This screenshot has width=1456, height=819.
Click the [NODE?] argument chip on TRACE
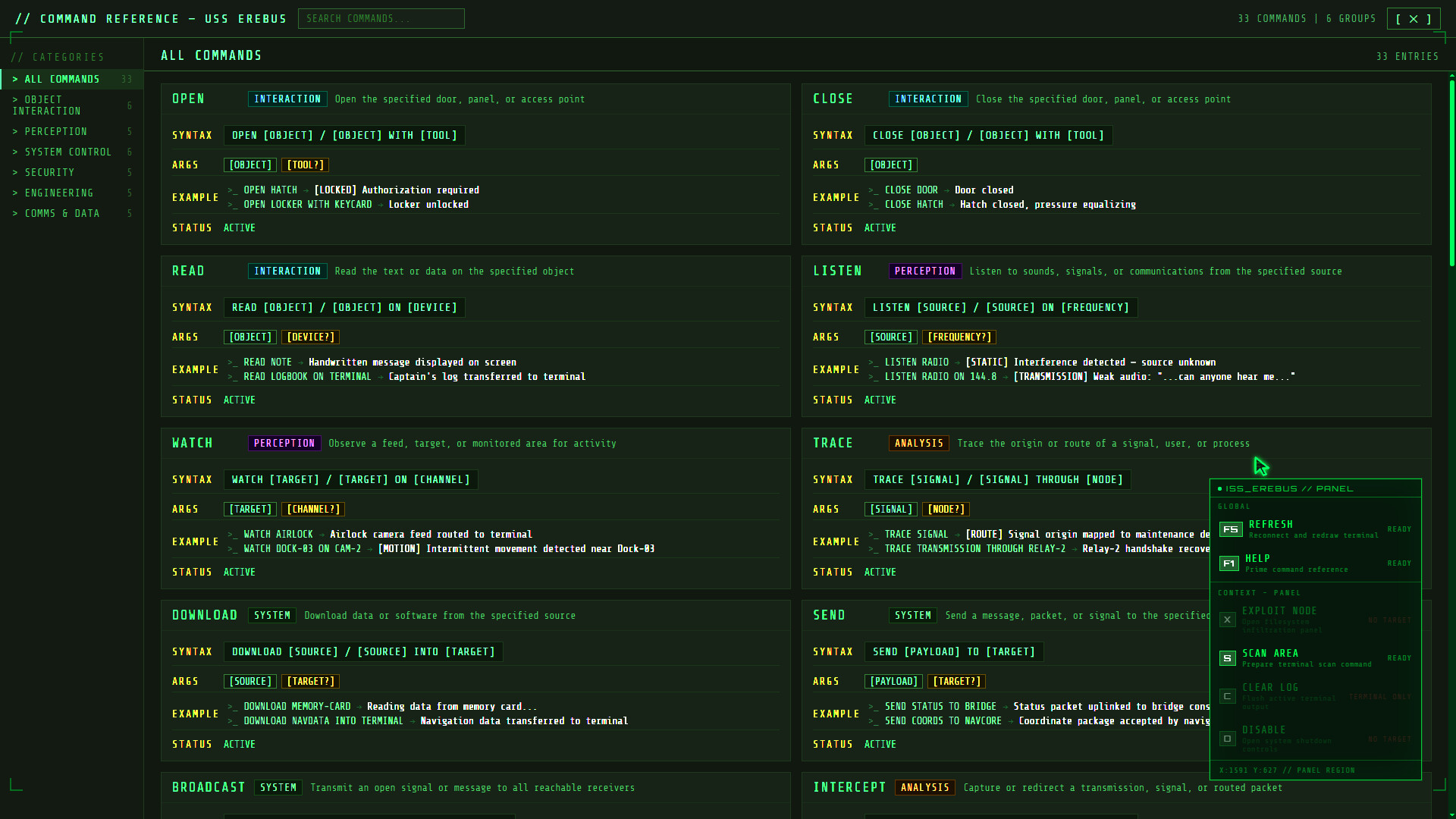[x=946, y=510]
